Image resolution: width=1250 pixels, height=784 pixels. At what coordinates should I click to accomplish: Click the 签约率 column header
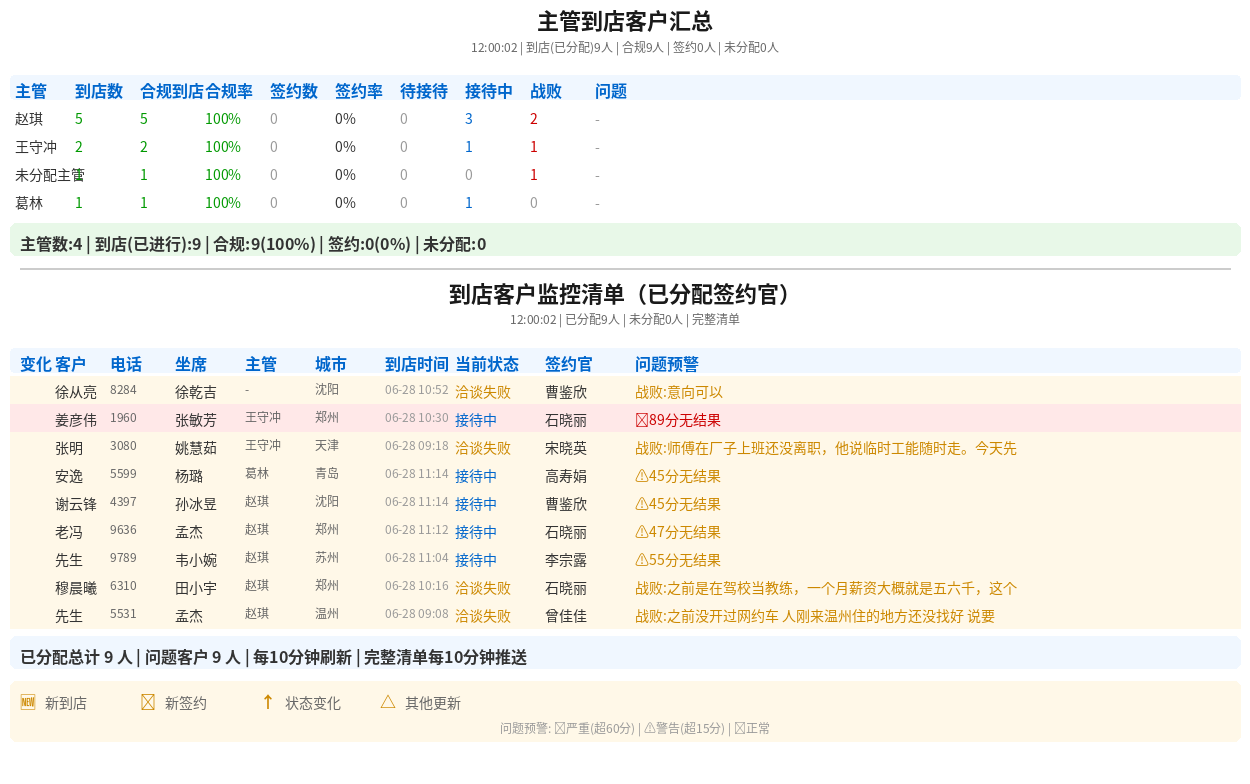point(359,91)
